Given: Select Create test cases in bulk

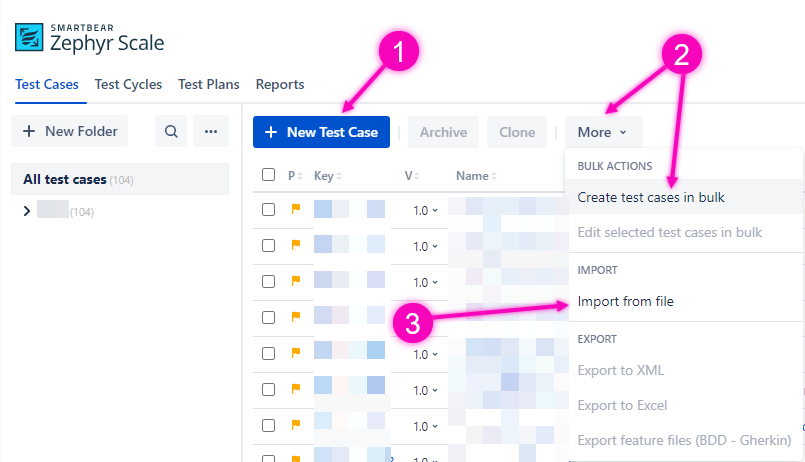Looking at the screenshot, I should pyautogui.click(x=651, y=197).
